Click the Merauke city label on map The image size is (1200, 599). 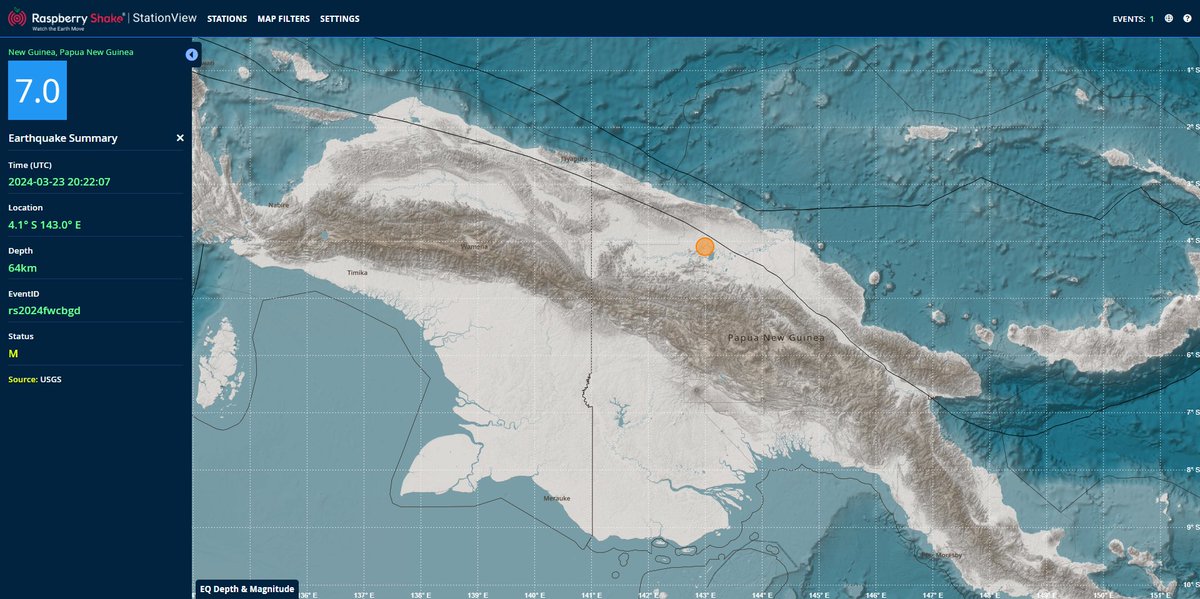556,497
